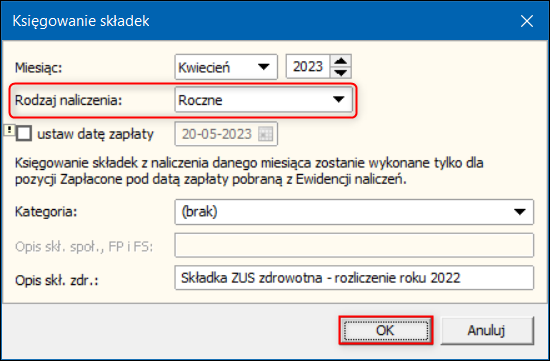Click the (brak) value in Kategoria
This screenshot has width=550, height=361.
tap(199, 212)
